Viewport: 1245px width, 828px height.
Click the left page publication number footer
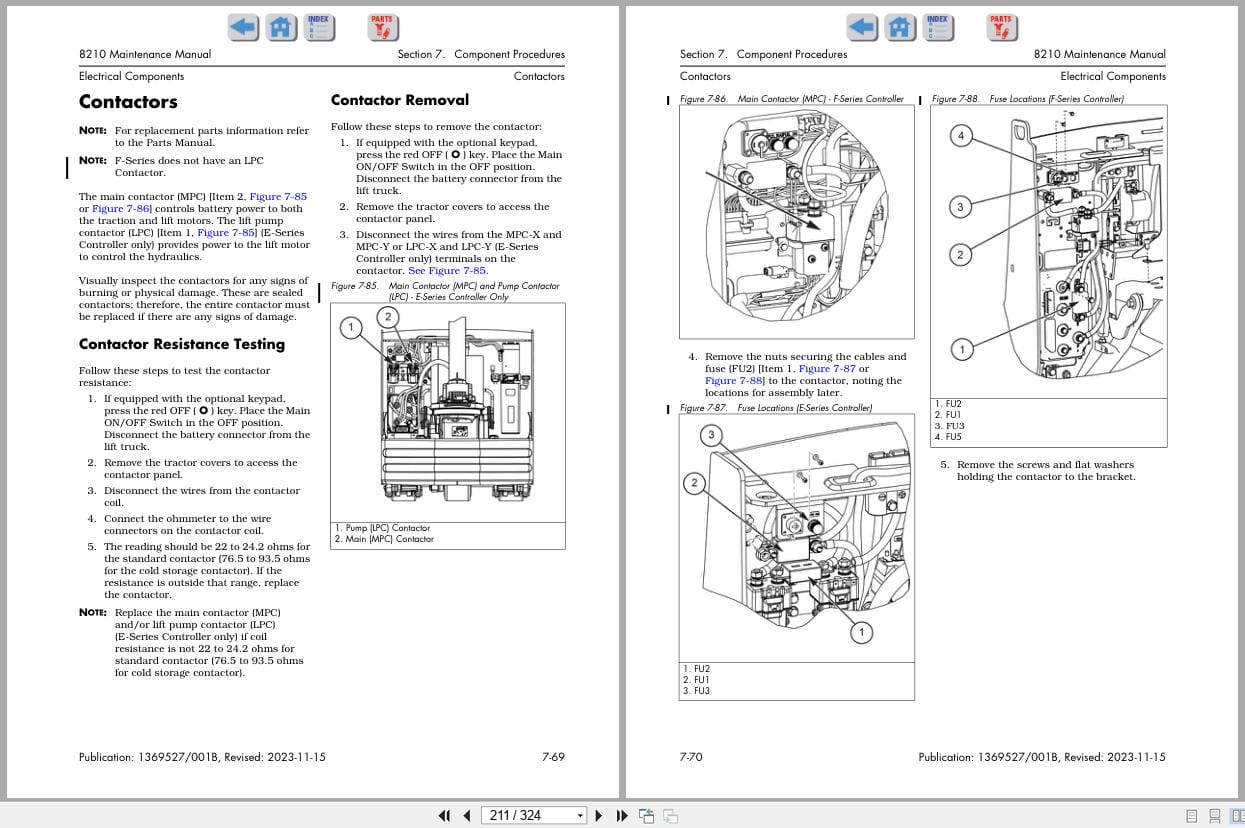click(202, 757)
